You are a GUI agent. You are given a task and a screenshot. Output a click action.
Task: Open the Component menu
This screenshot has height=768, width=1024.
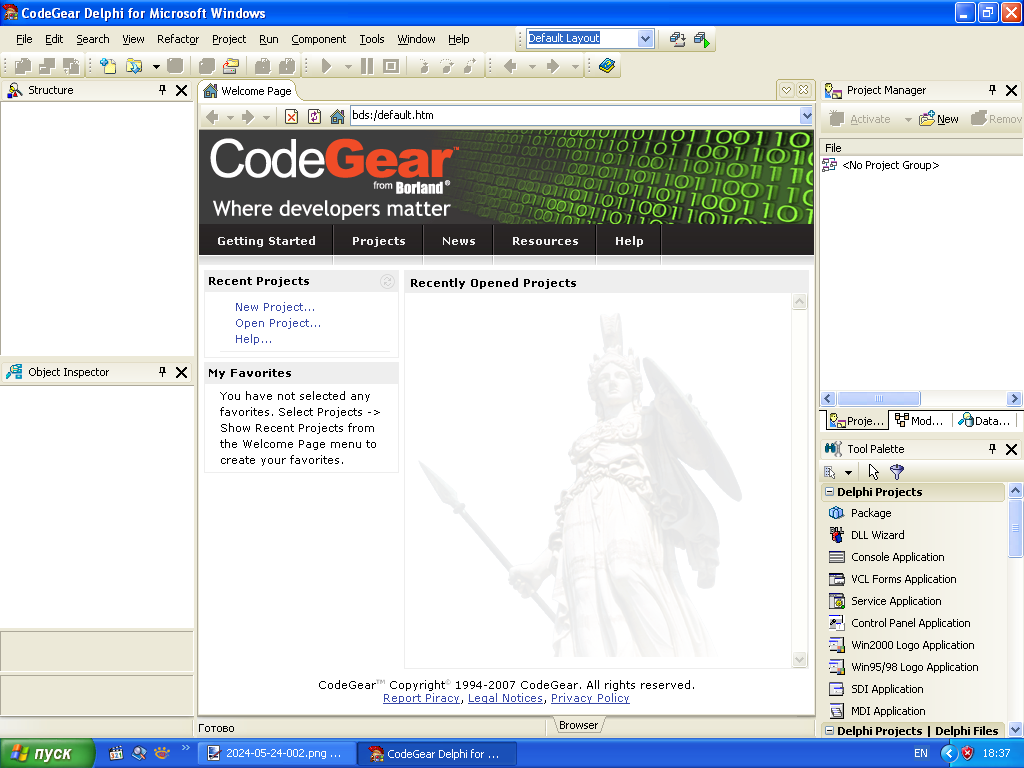tap(319, 39)
